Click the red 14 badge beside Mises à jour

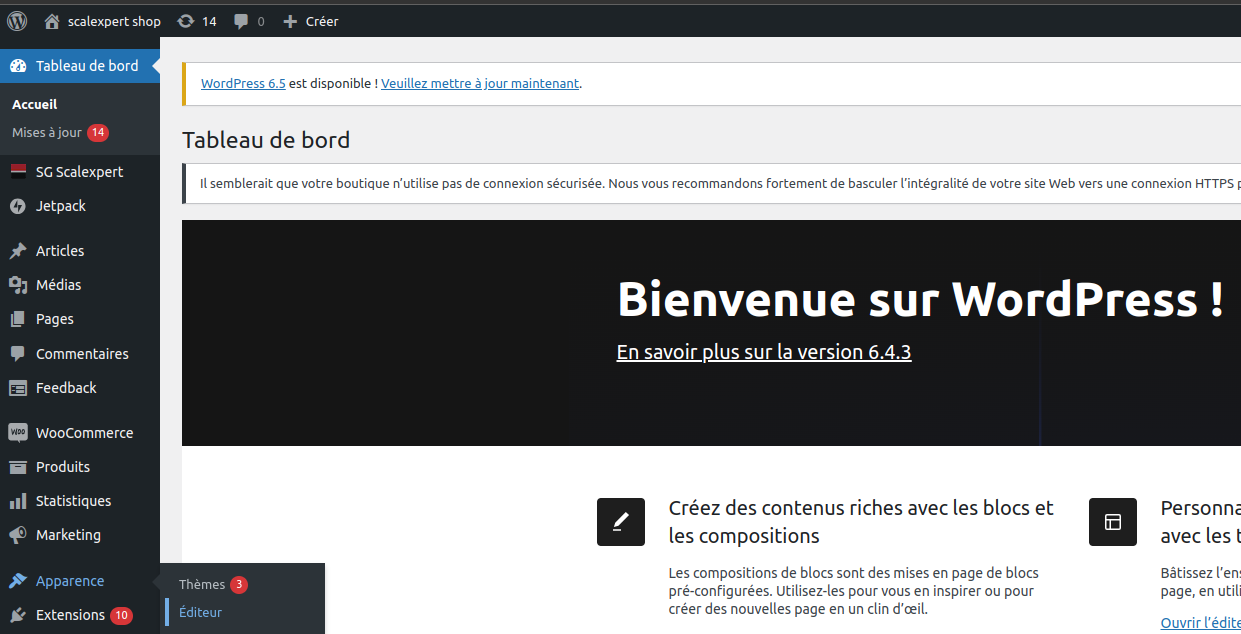click(98, 132)
